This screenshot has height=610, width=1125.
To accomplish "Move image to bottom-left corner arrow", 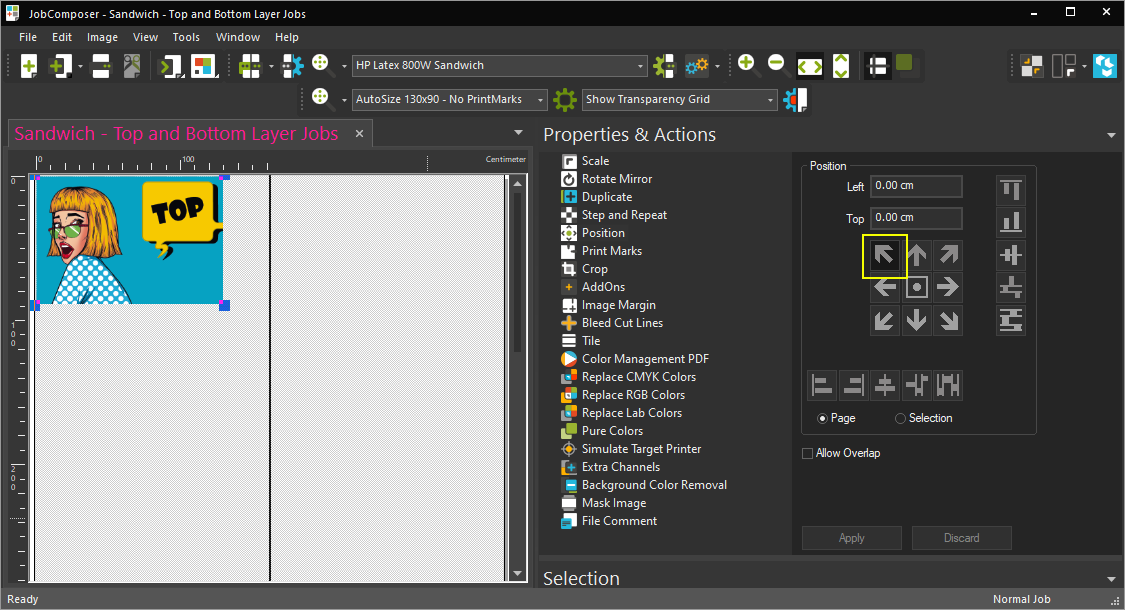I will pos(885,320).
